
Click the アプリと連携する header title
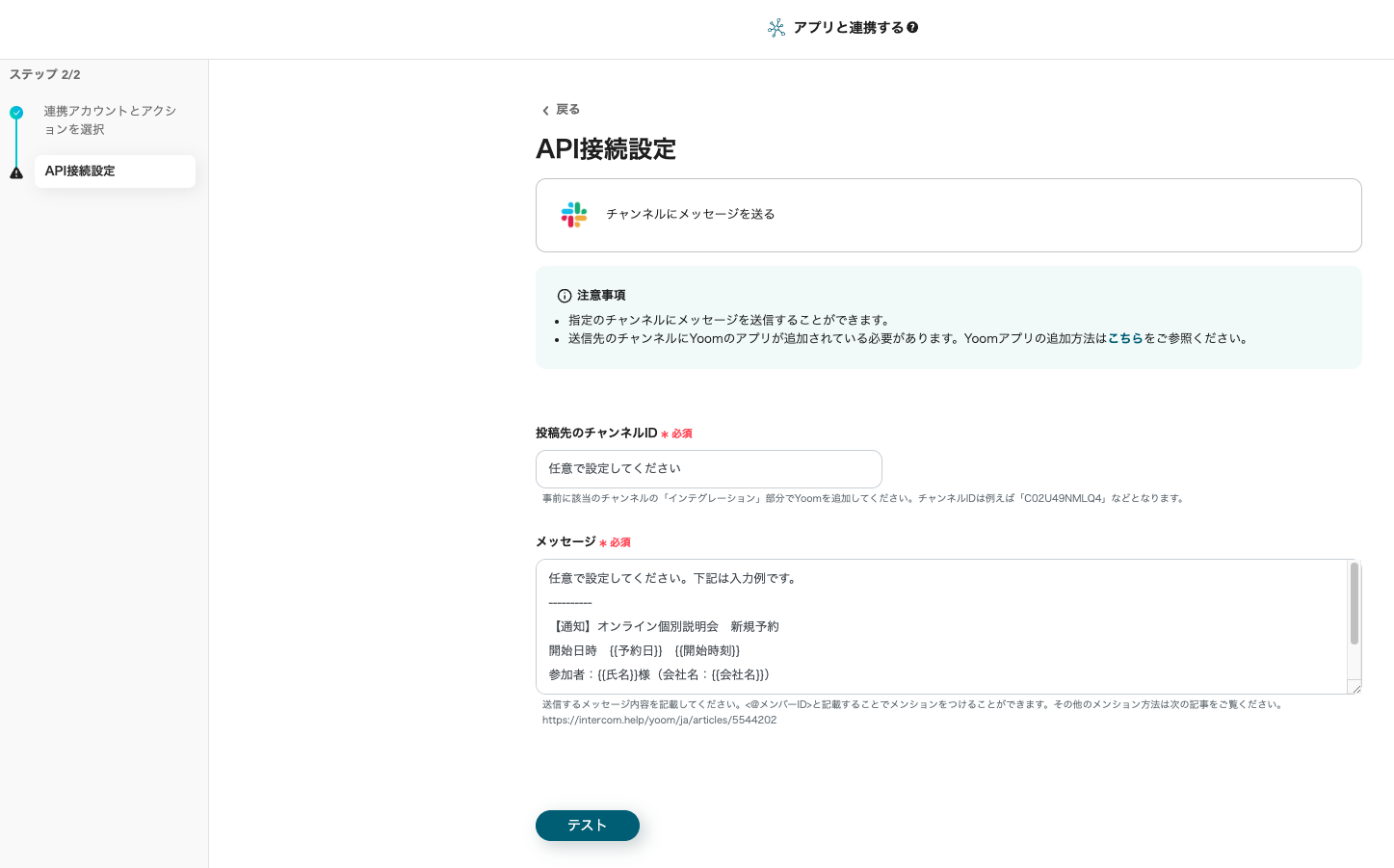(x=848, y=28)
